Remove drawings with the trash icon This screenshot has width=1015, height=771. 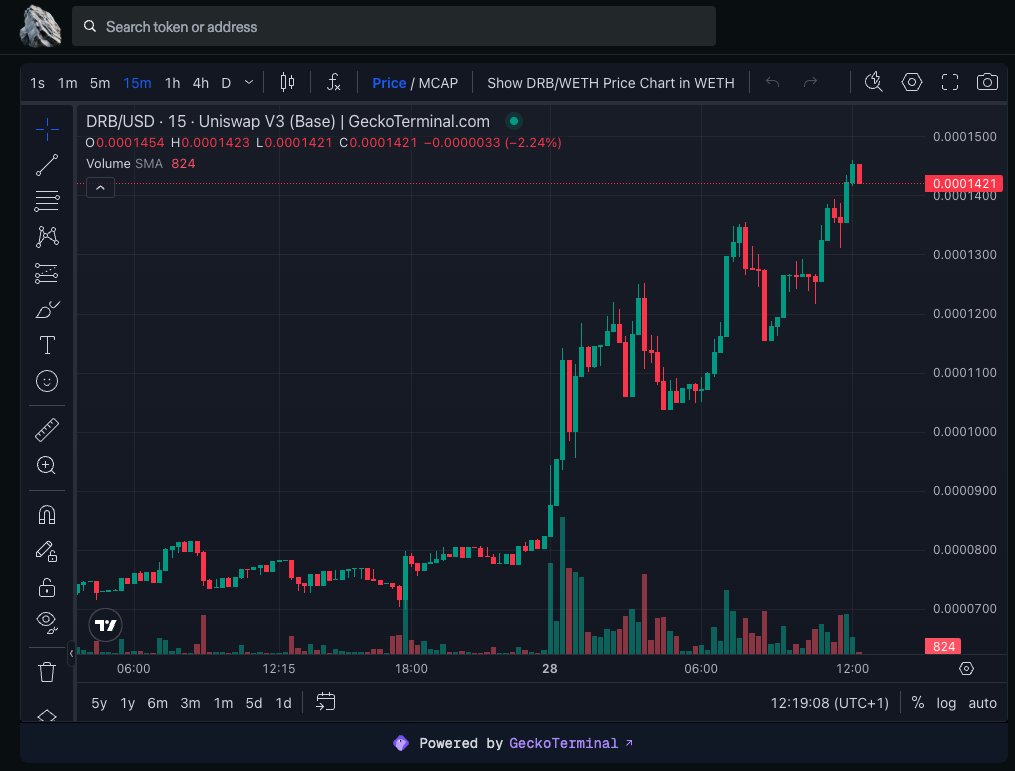pyautogui.click(x=47, y=672)
